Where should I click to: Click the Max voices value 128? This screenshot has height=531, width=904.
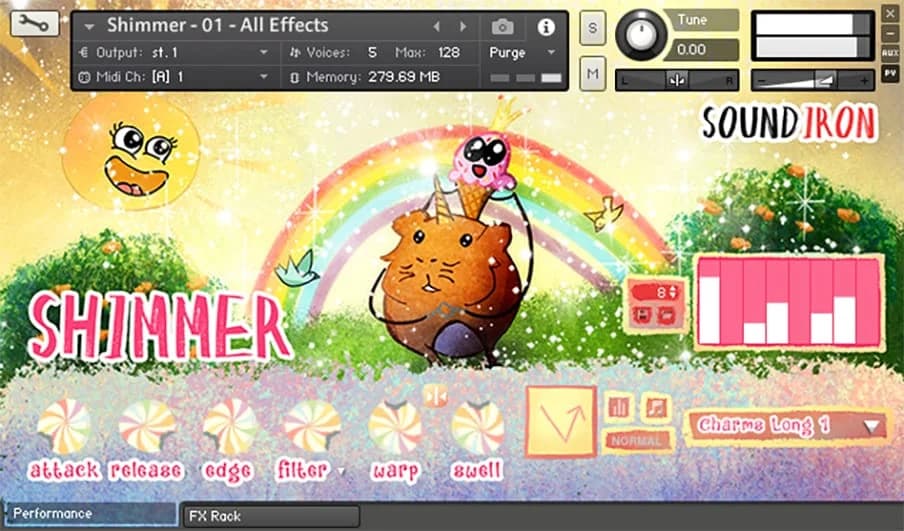449,52
